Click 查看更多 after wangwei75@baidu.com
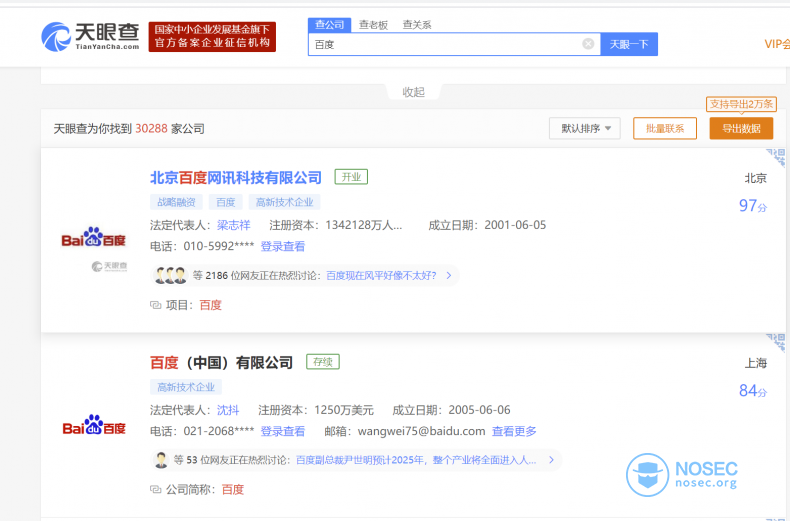 [x=514, y=431]
